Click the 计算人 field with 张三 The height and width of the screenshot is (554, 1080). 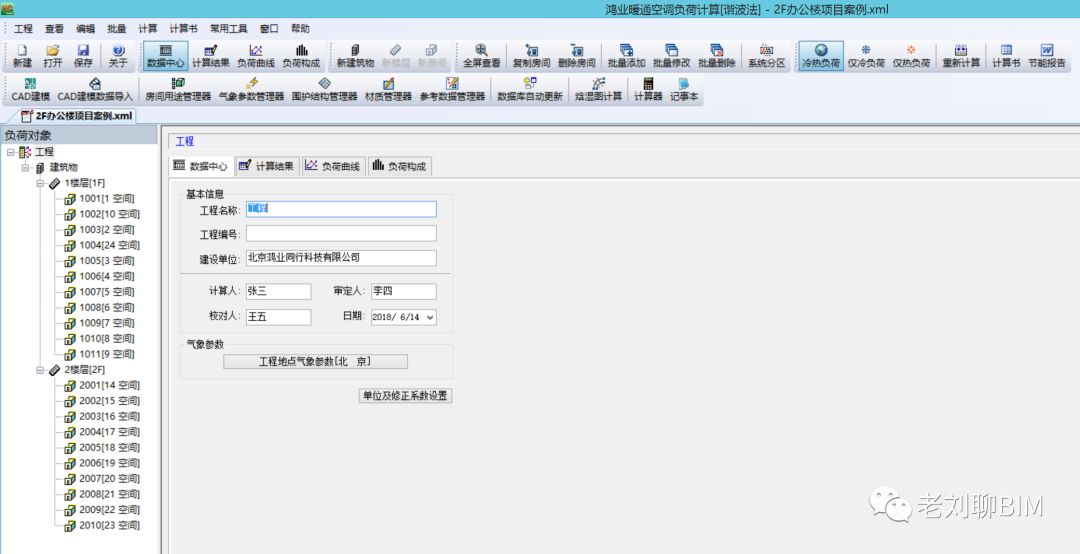[x=279, y=291]
